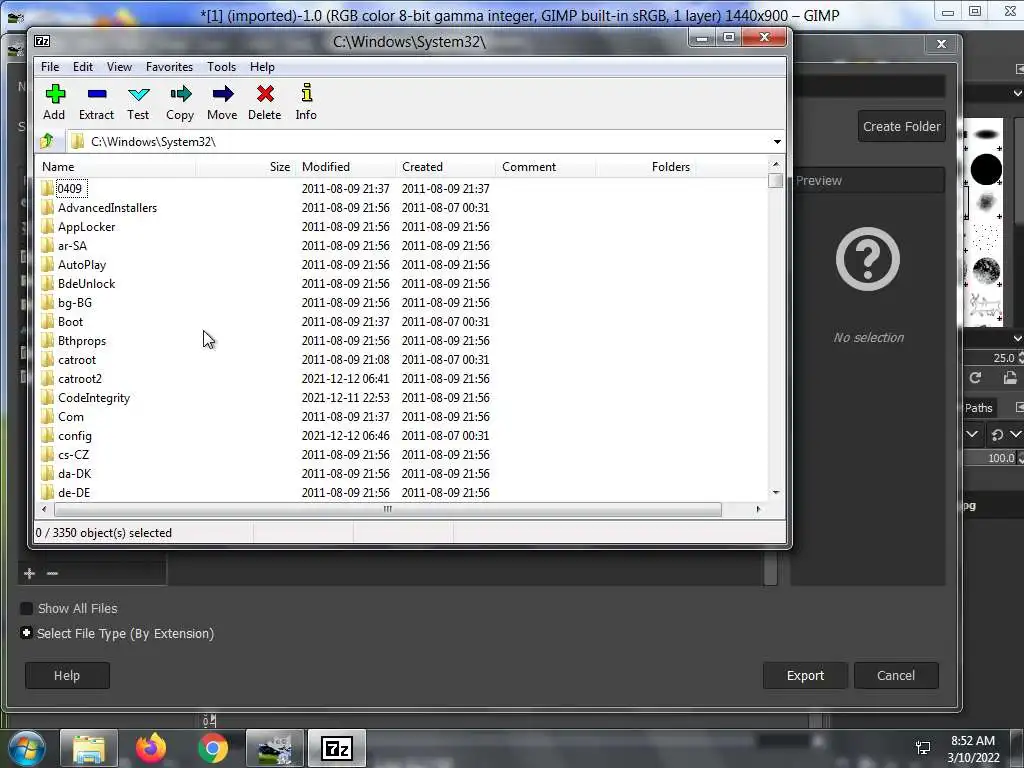Click the Add toolbar icon in 7-Zip
Viewport: 1024px width, 768px height.
(54, 102)
